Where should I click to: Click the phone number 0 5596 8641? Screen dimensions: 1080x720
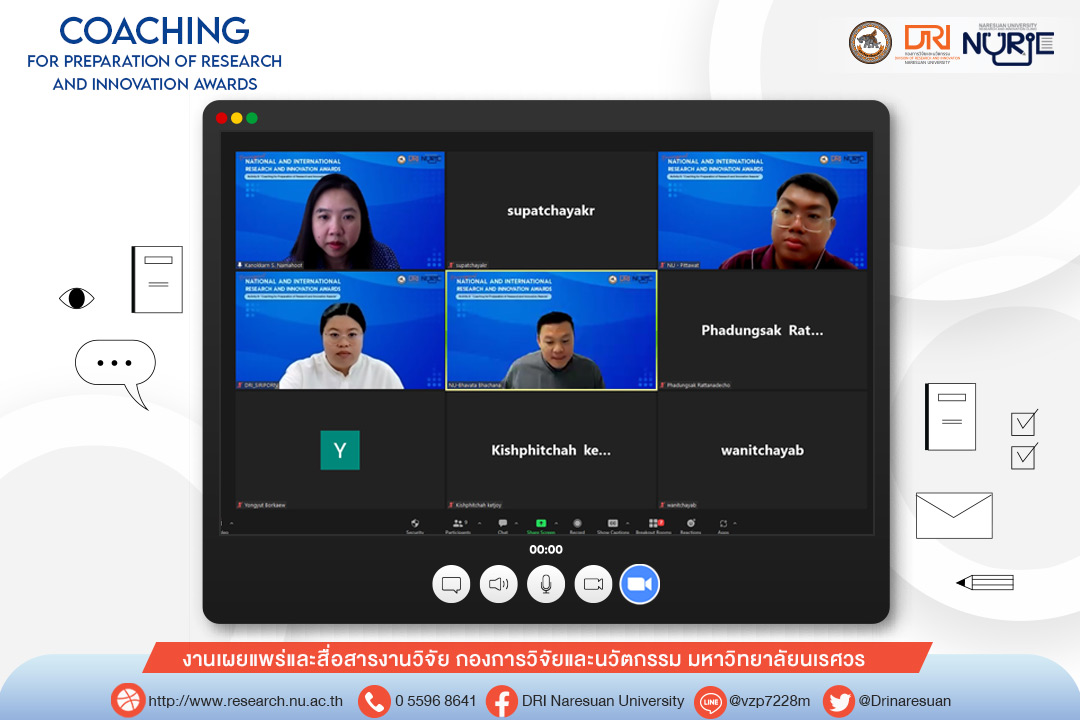[435, 701]
